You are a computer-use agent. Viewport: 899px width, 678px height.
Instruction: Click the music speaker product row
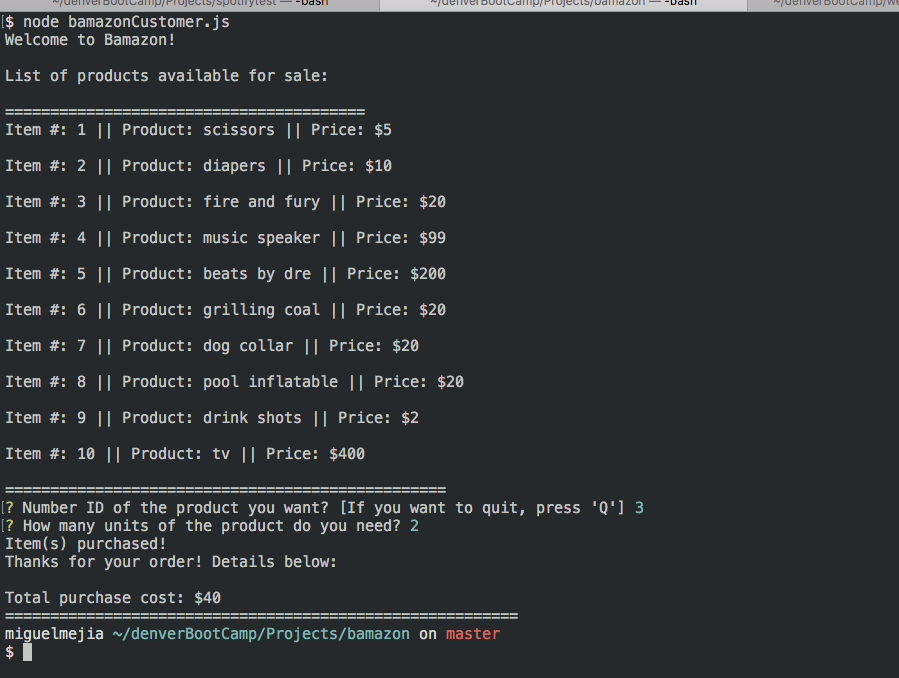225,238
